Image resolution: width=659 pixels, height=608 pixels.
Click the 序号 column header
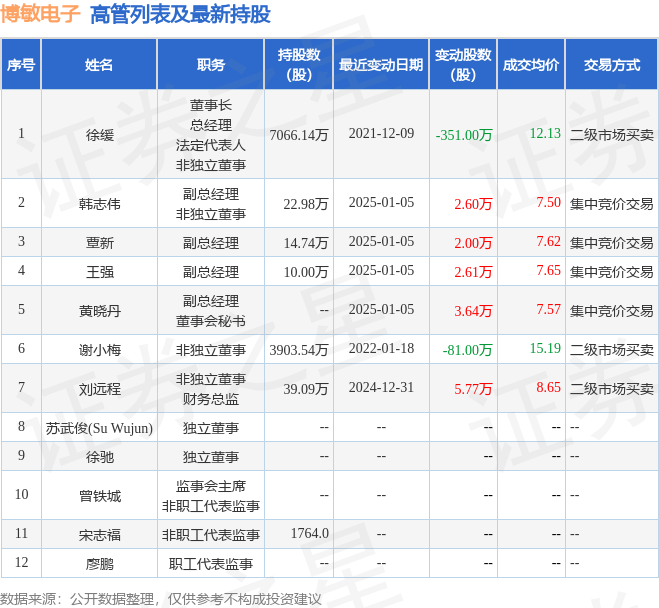click(x=21, y=65)
